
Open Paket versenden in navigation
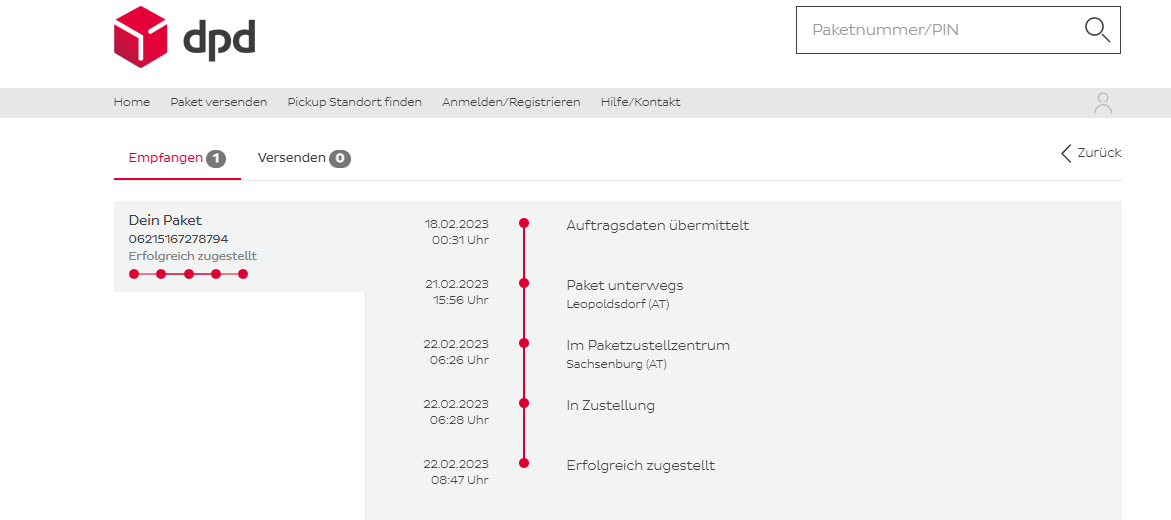pos(218,102)
